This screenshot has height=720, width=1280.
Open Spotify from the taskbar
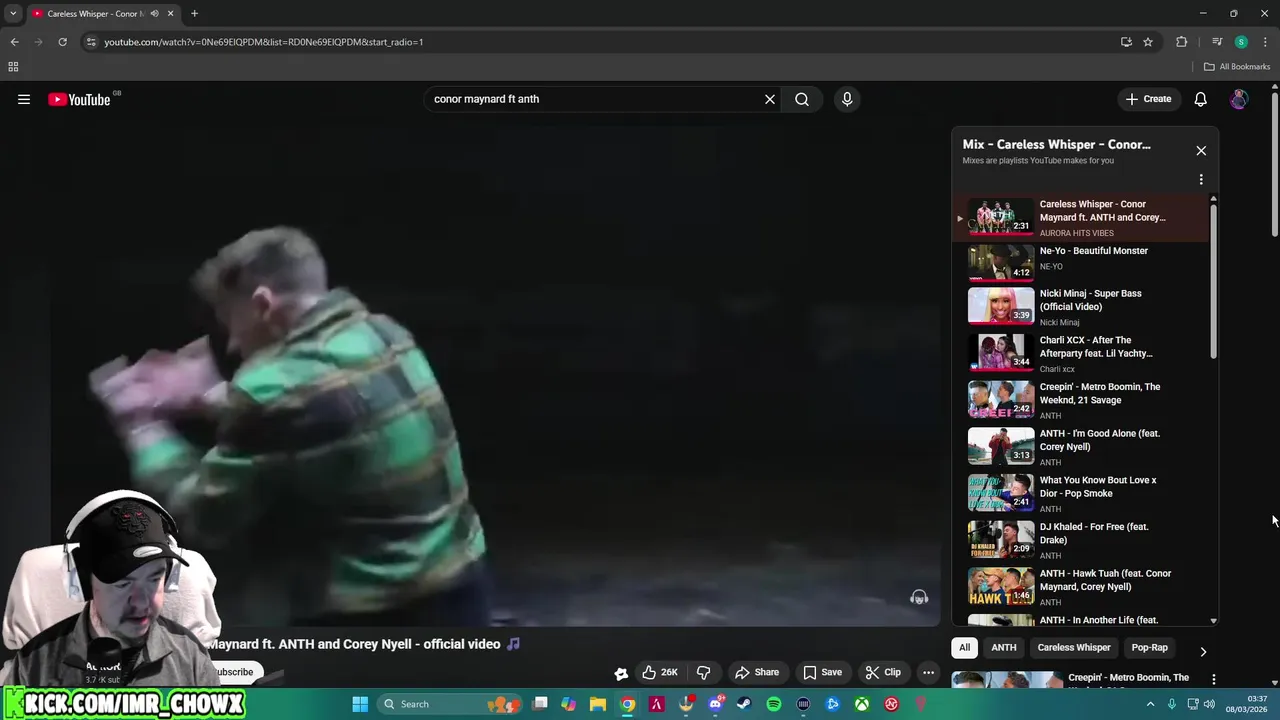774,704
